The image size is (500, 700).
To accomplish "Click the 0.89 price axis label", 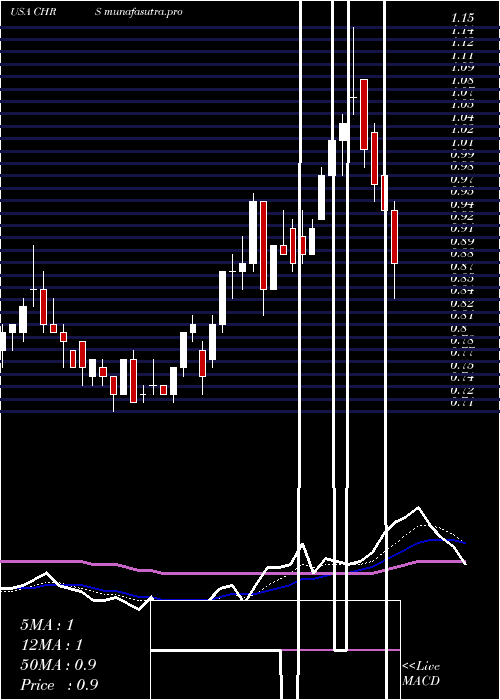I will pyautogui.click(x=462, y=242).
